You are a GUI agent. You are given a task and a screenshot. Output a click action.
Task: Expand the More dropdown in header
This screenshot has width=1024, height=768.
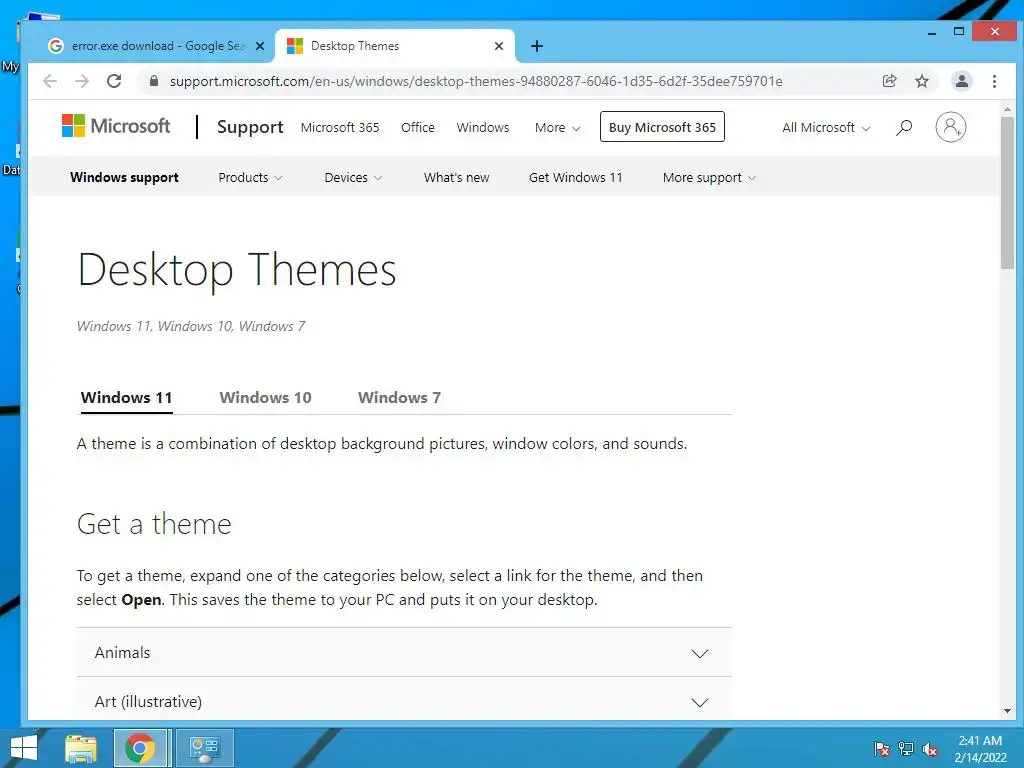(557, 127)
